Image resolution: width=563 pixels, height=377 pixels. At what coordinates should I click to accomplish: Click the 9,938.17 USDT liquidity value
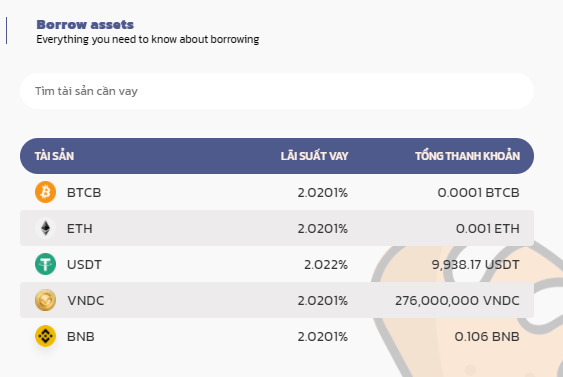click(475, 265)
